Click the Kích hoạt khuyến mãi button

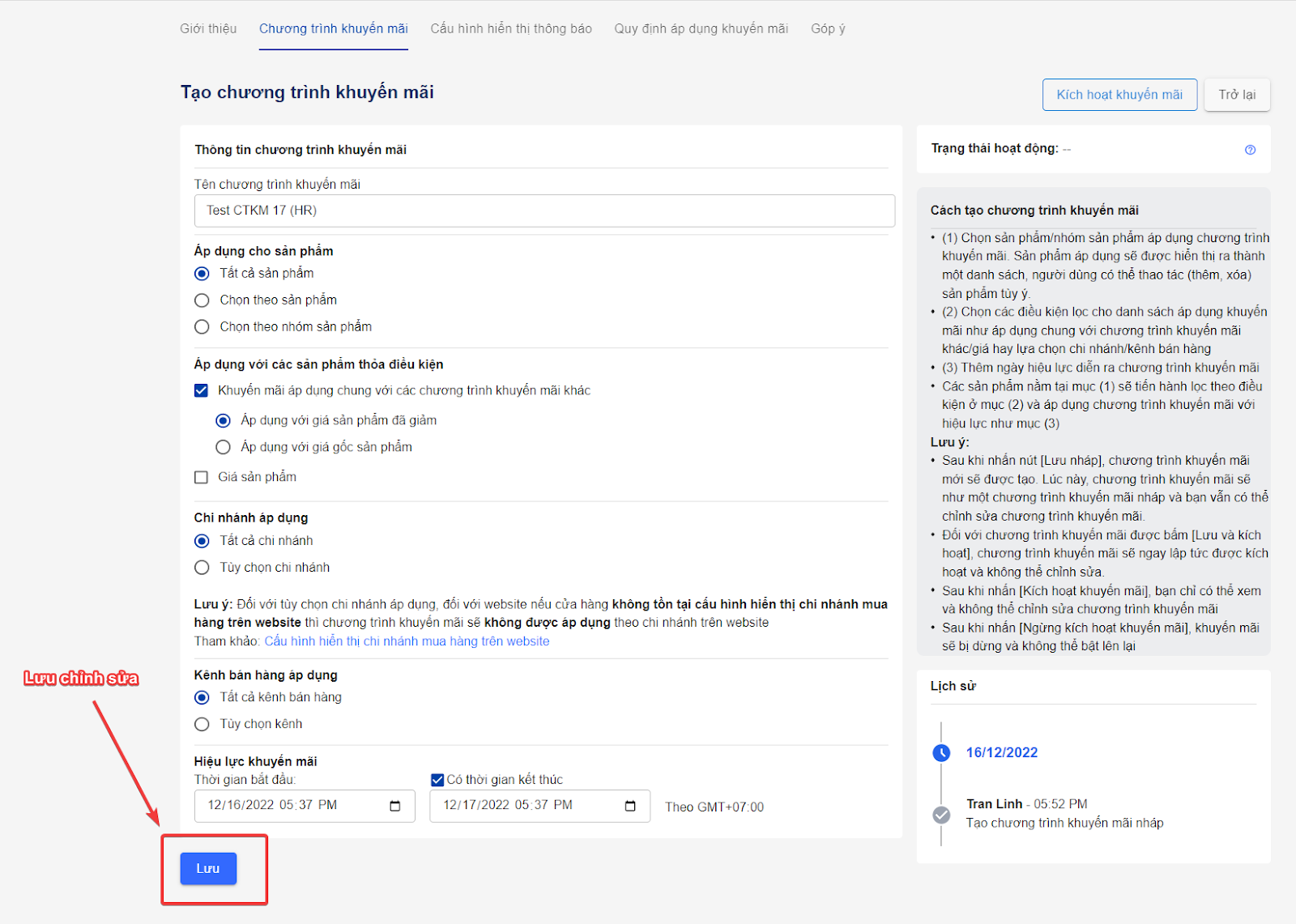pos(1119,95)
